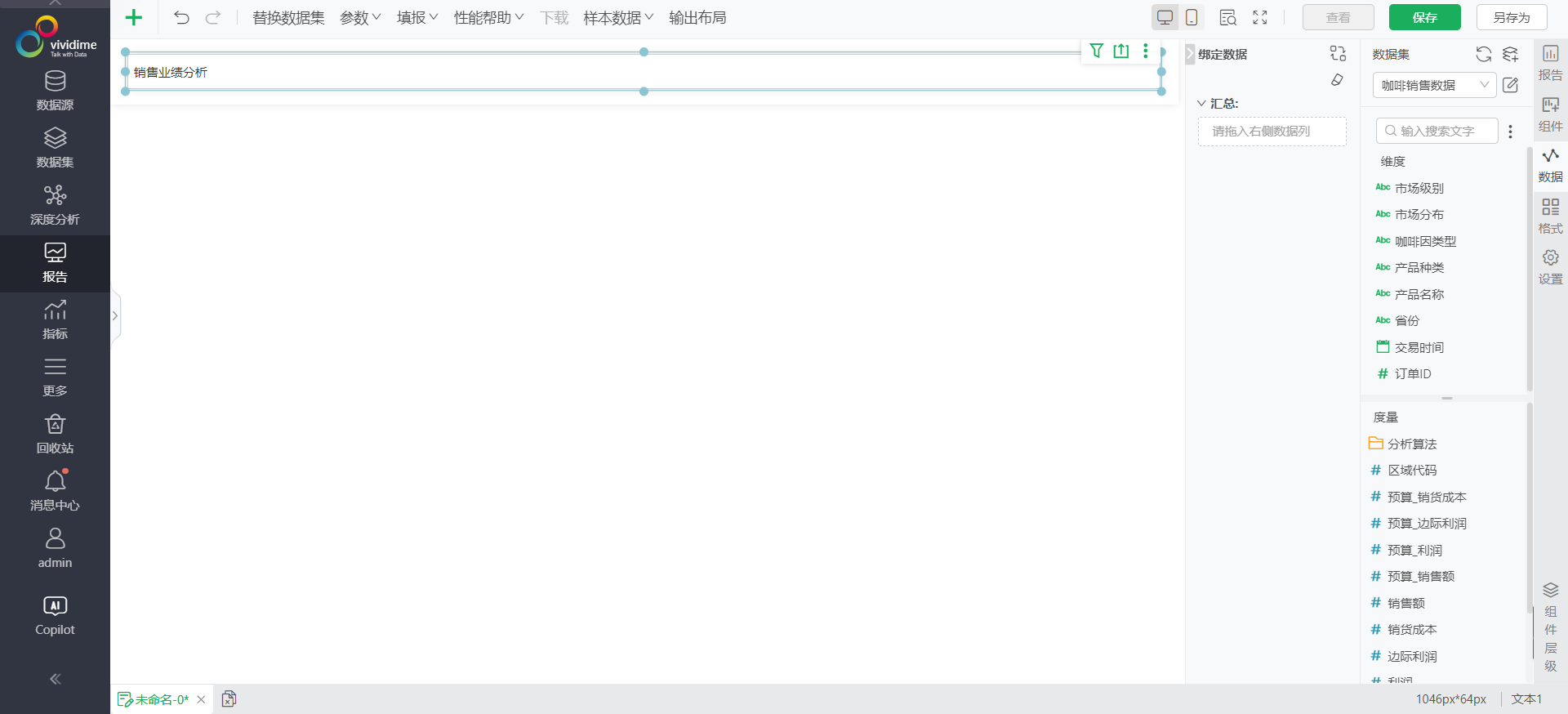This screenshot has height=714, width=1568.
Task: Click the filter icon on text component
Action: point(1097,51)
